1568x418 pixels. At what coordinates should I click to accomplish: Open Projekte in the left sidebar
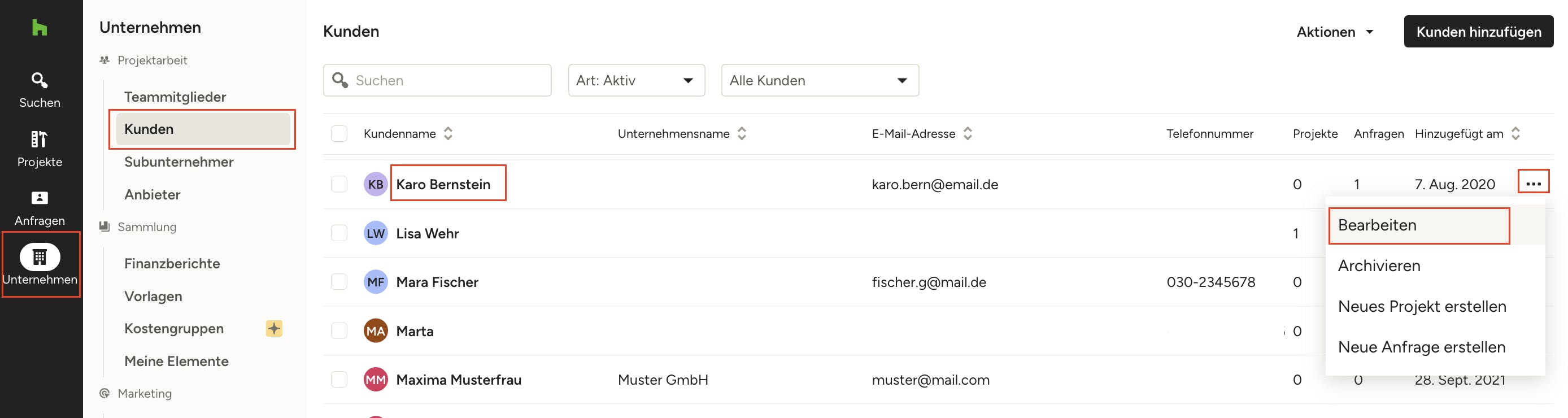click(40, 149)
